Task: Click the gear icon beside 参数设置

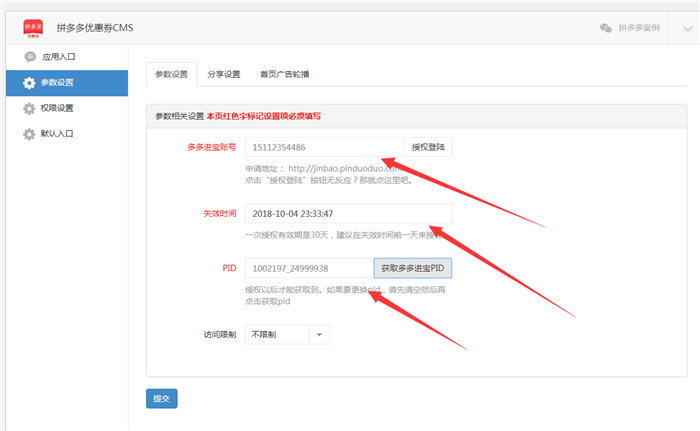Action: click(x=30, y=83)
